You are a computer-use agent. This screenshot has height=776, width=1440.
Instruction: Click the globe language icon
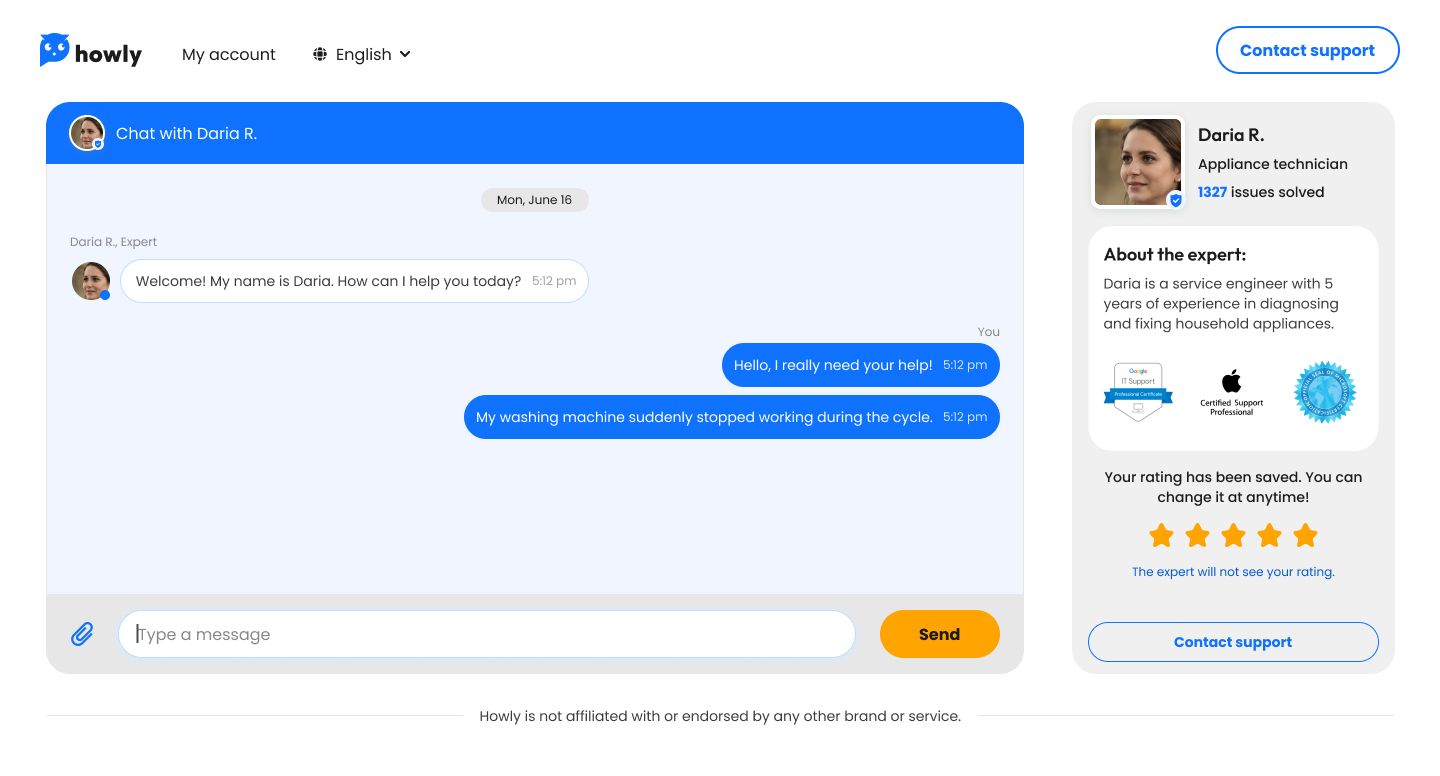(x=320, y=54)
